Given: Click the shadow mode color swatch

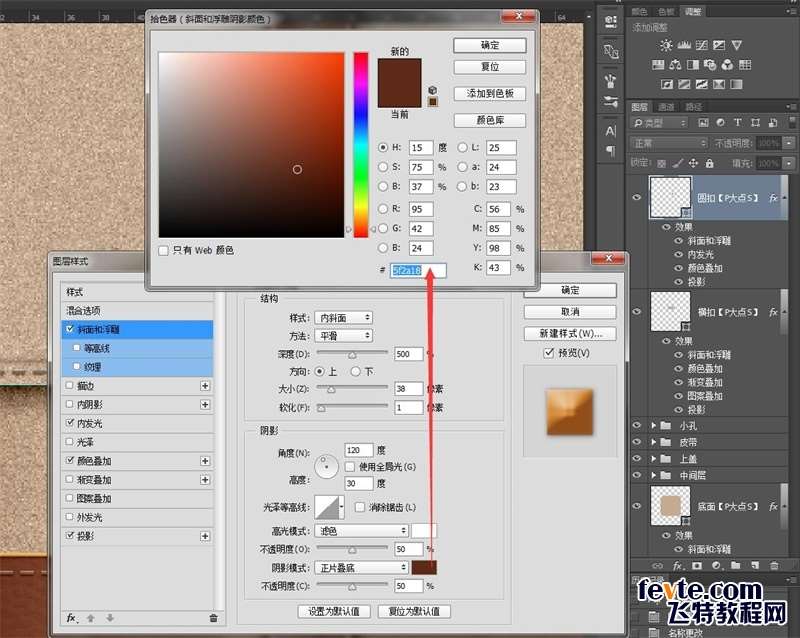Looking at the screenshot, I should (x=424, y=568).
